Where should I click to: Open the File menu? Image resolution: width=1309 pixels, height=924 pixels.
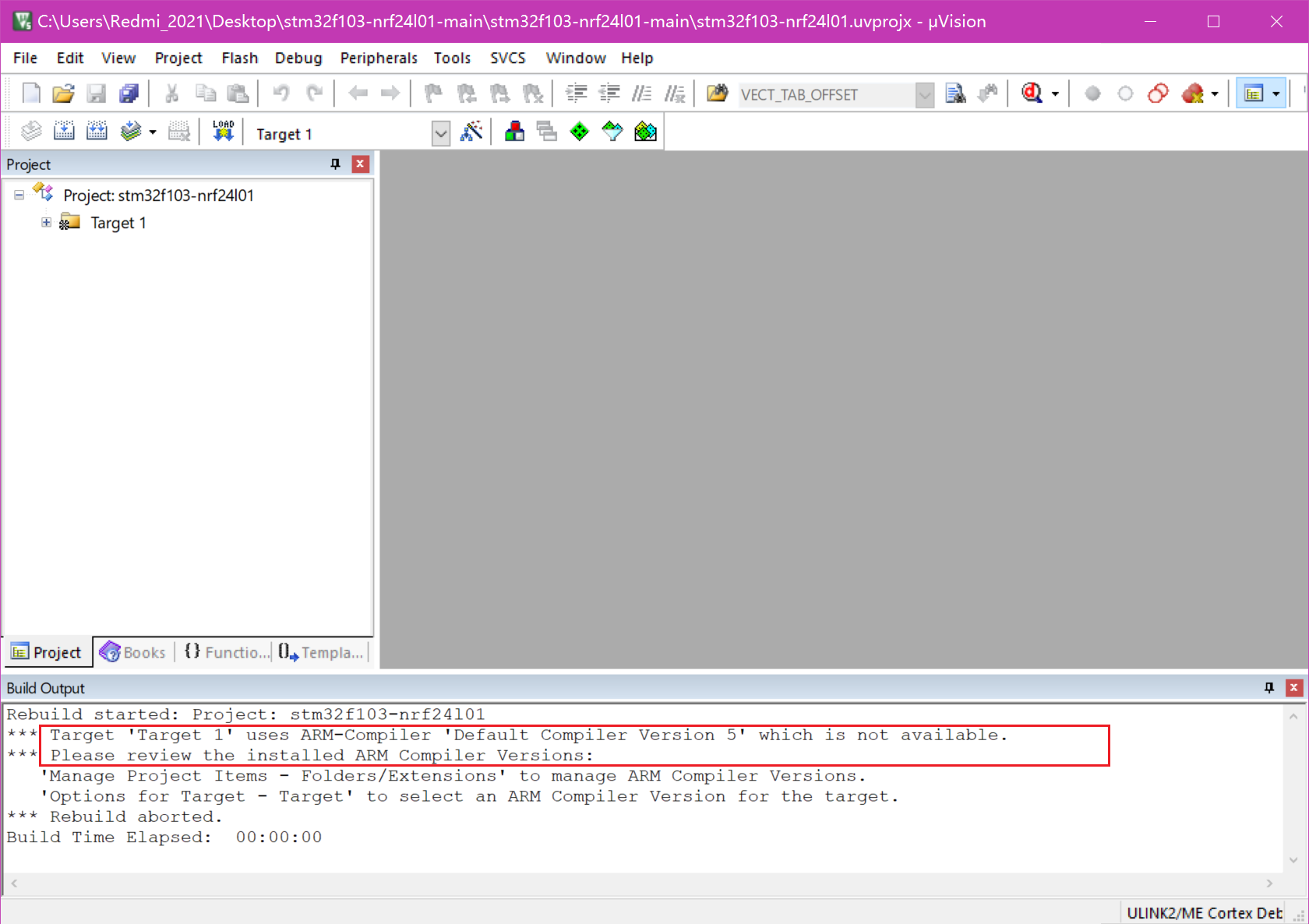coord(25,58)
